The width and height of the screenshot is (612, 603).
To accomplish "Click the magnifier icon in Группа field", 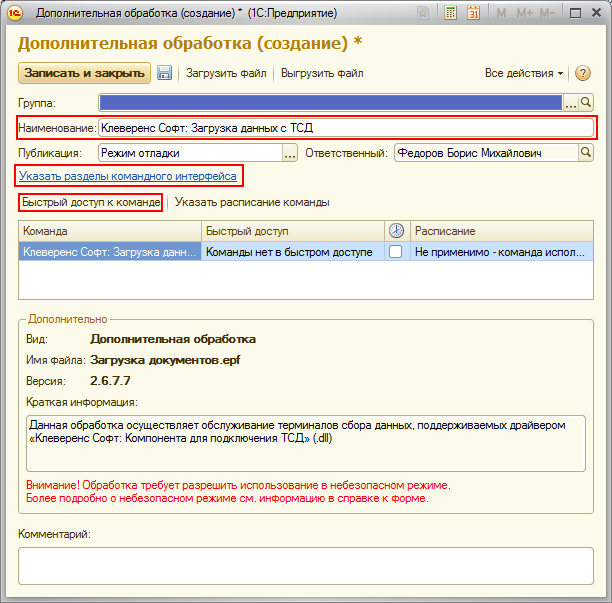I will point(585,103).
